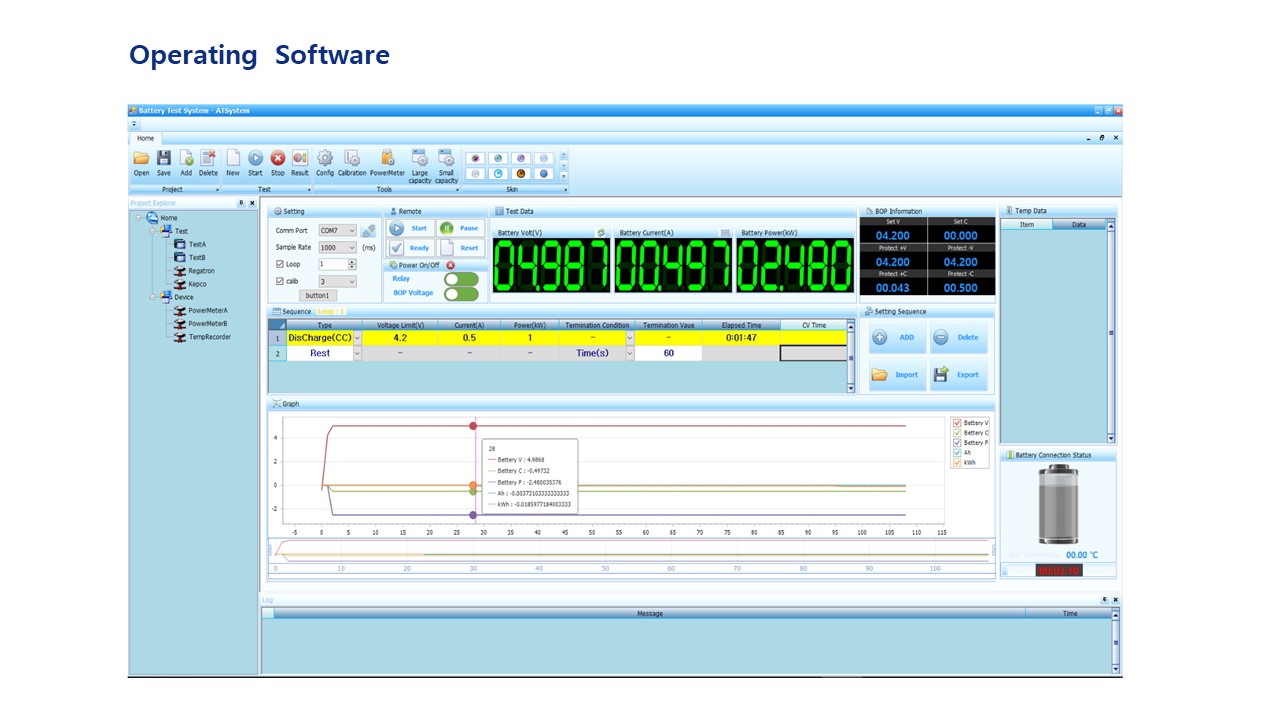Viewport: 1280px width, 720px height.
Task: Select TestA in the Project Explorer
Action: pyautogui.click(x=197, y=244)
